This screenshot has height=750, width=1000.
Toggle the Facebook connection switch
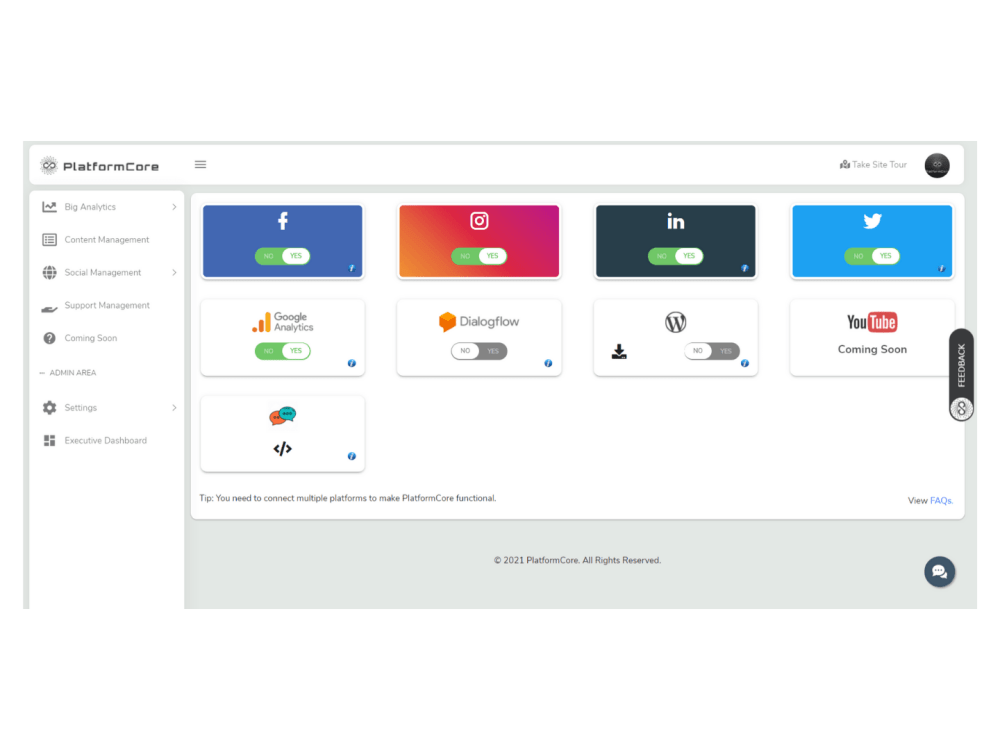point(283,256)
